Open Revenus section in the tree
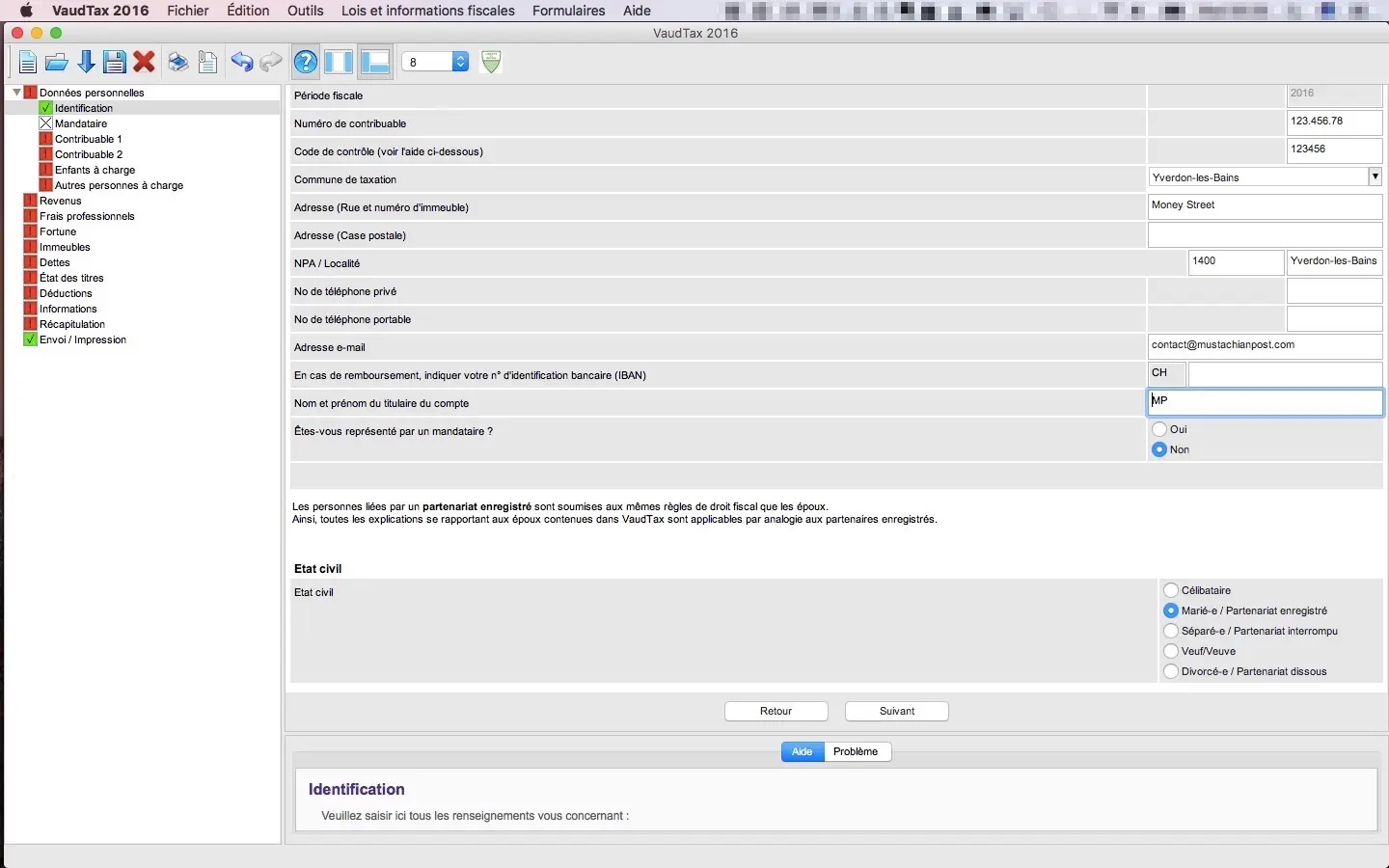This screenshot has height=868, width=1389. click(61, 201)
